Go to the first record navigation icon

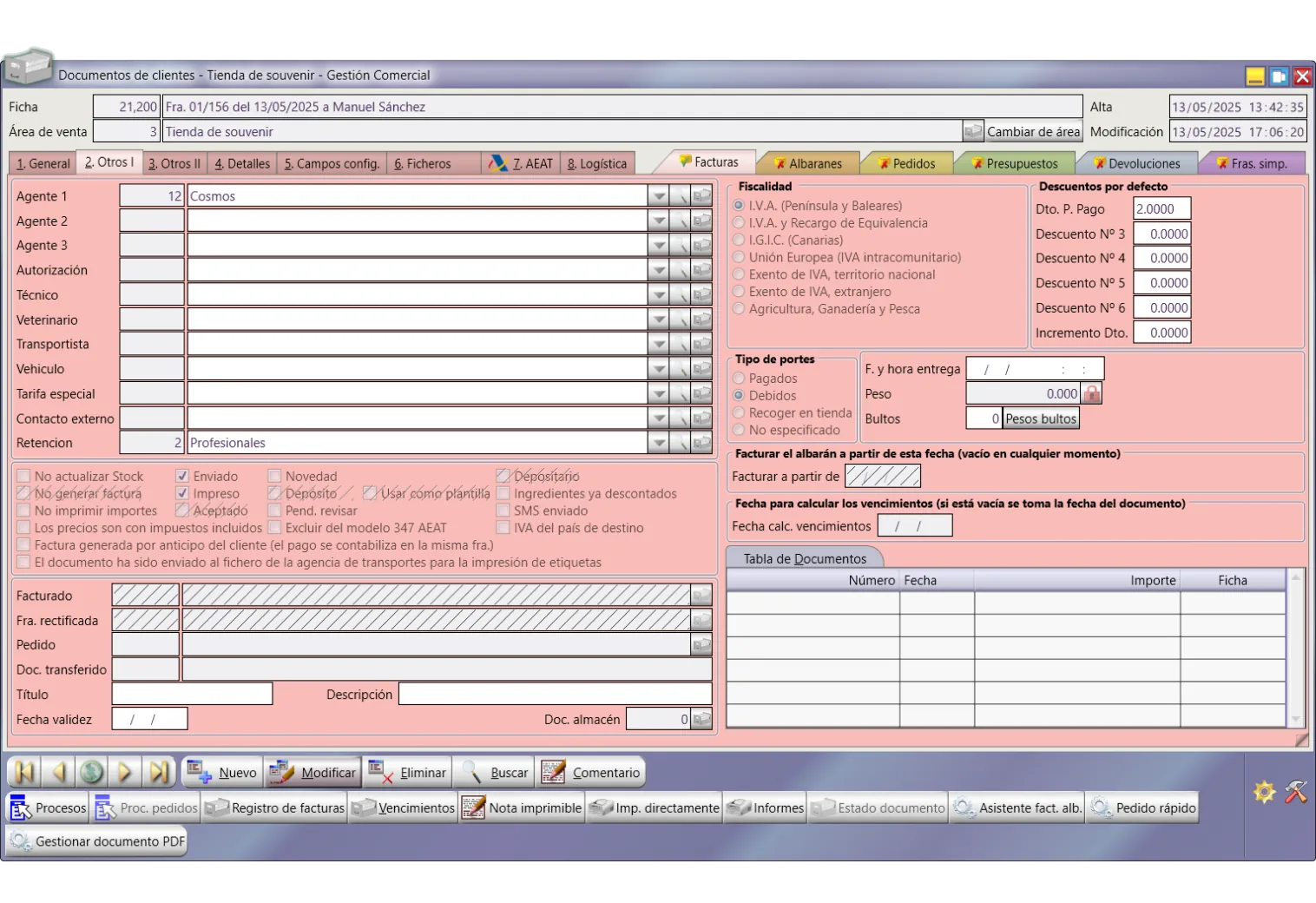click(24, 772)
